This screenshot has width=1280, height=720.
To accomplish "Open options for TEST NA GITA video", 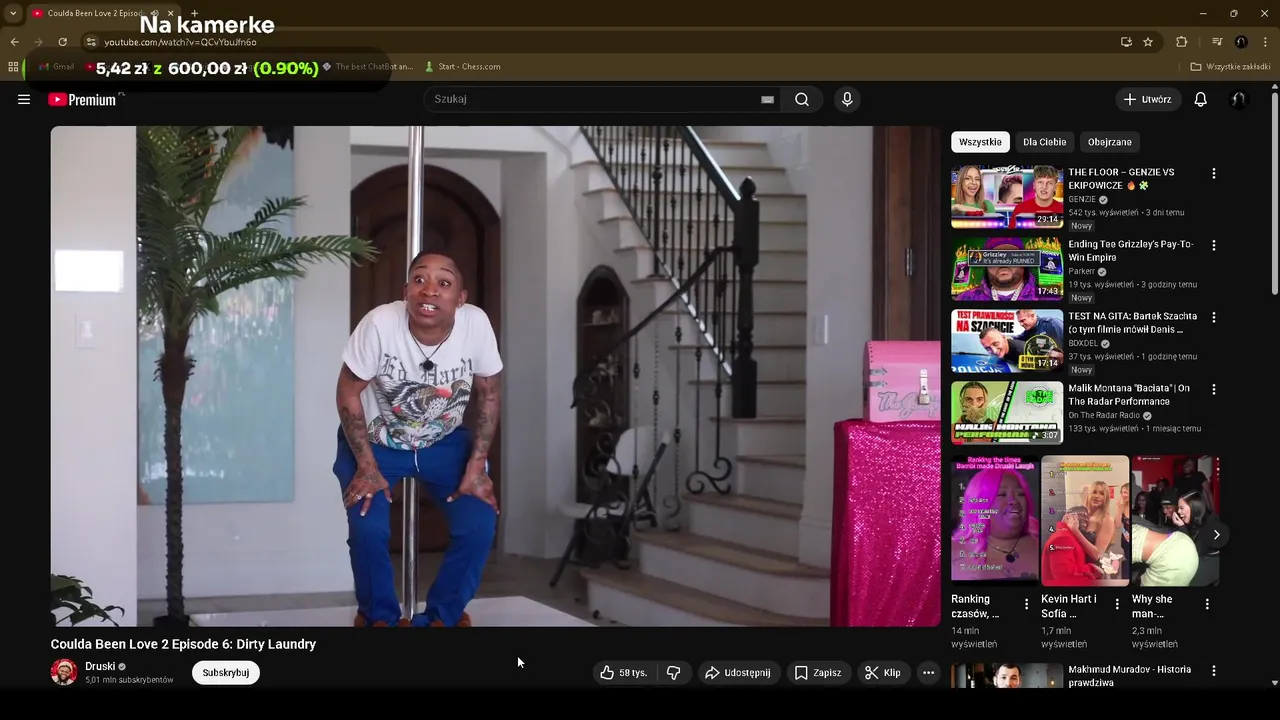I will (1214, 317).
